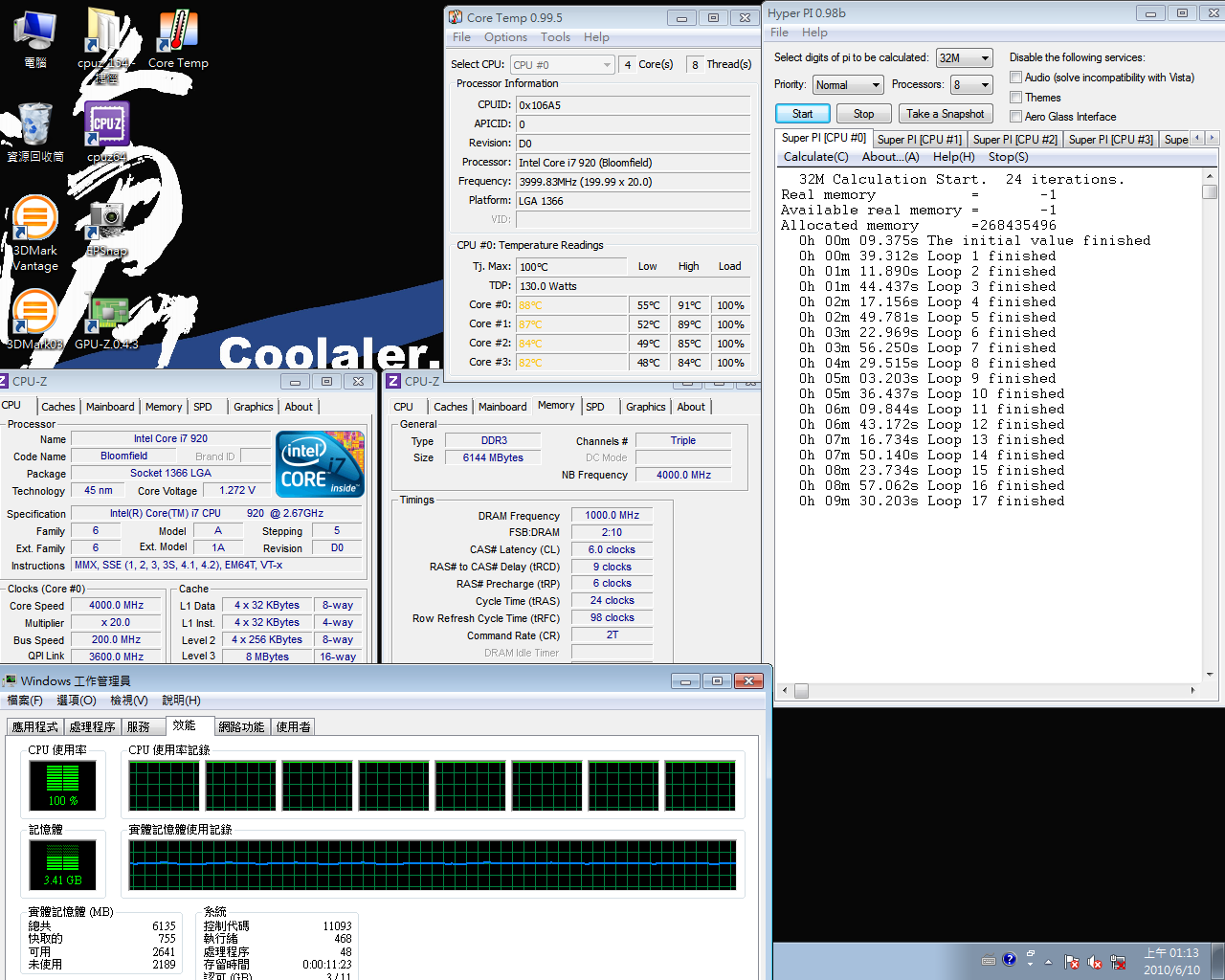This screenshot has width=1225, height=980.
Task: Click the vertical scrollbar up arrow in Hyper PI
Action: pyautogui.click(x=1210, y=176)
